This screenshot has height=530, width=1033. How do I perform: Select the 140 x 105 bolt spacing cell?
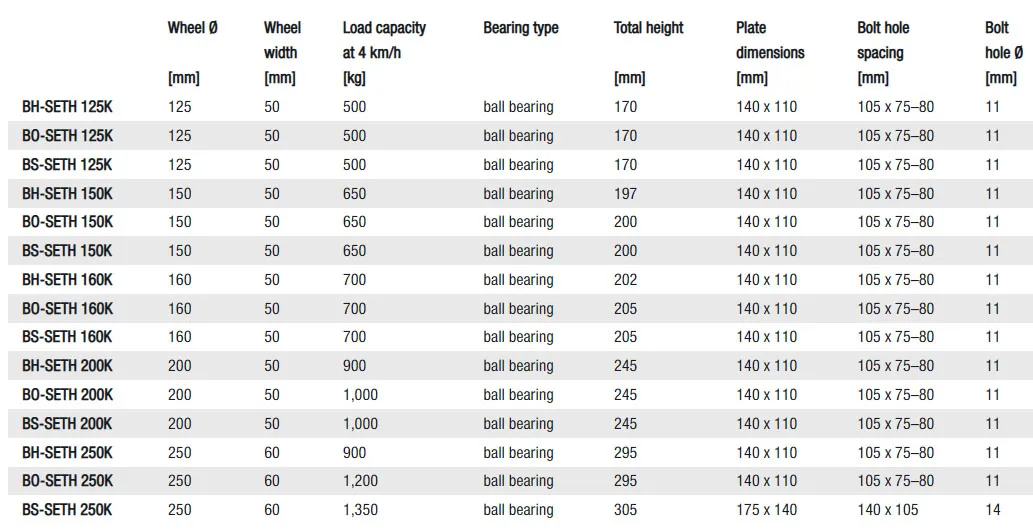click(887, 510)
